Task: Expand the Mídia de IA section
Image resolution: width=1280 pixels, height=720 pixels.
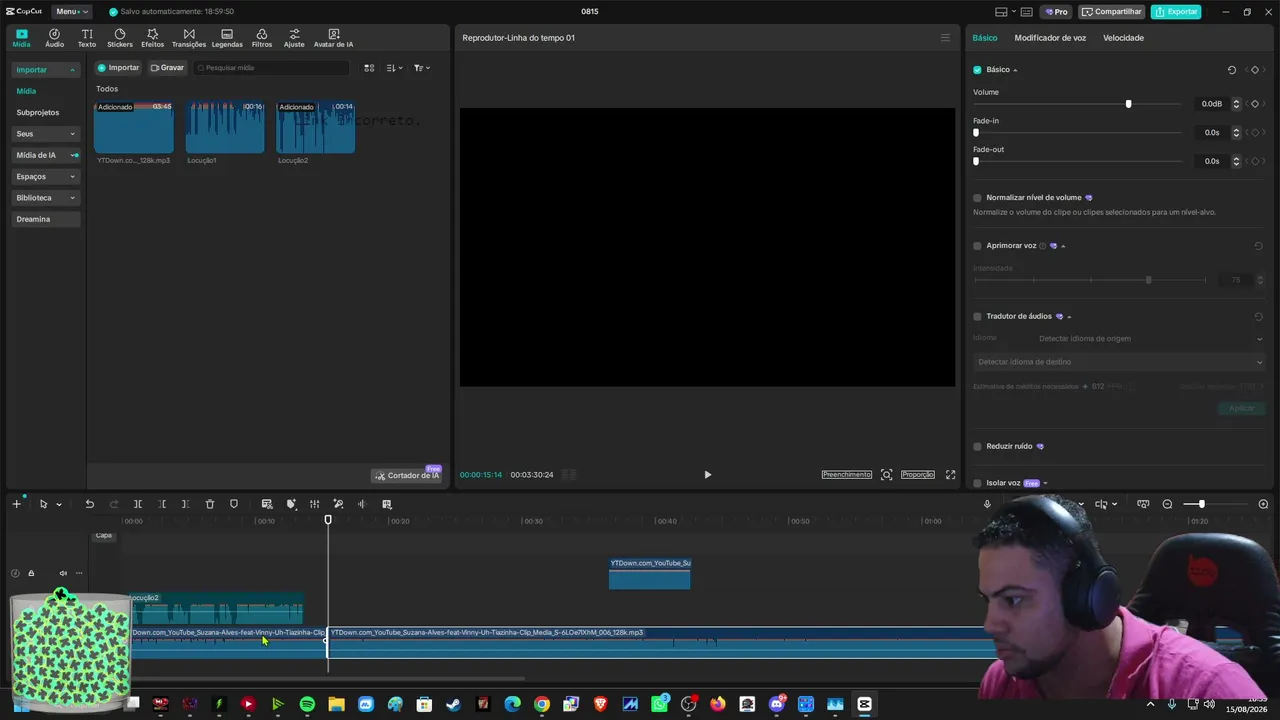Action: (46, 155)
